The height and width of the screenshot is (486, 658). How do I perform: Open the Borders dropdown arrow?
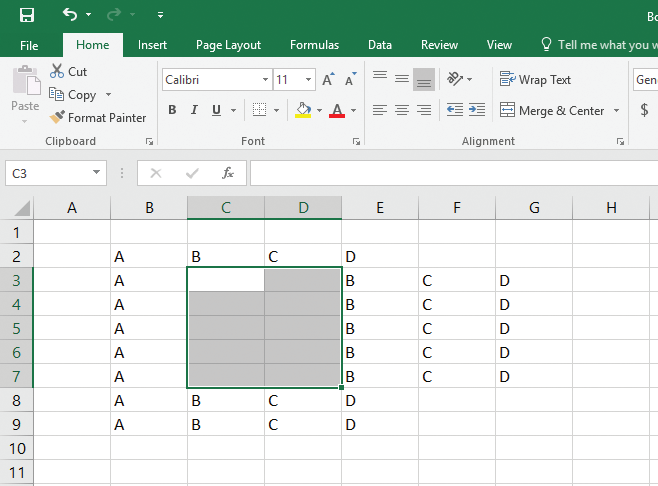click(276, 110)
